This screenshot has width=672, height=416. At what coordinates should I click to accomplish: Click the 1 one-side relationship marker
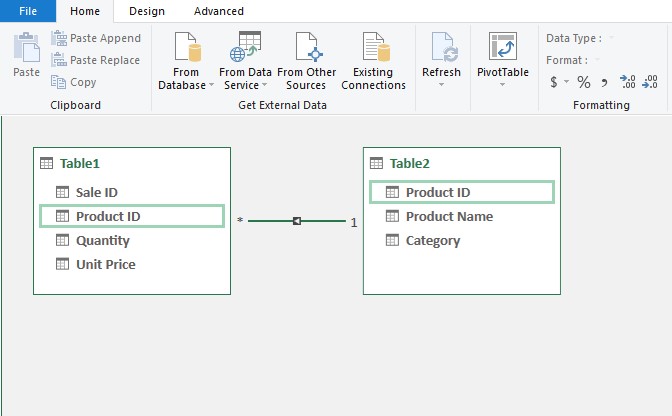pyautogui.click(x=354, y=222)
